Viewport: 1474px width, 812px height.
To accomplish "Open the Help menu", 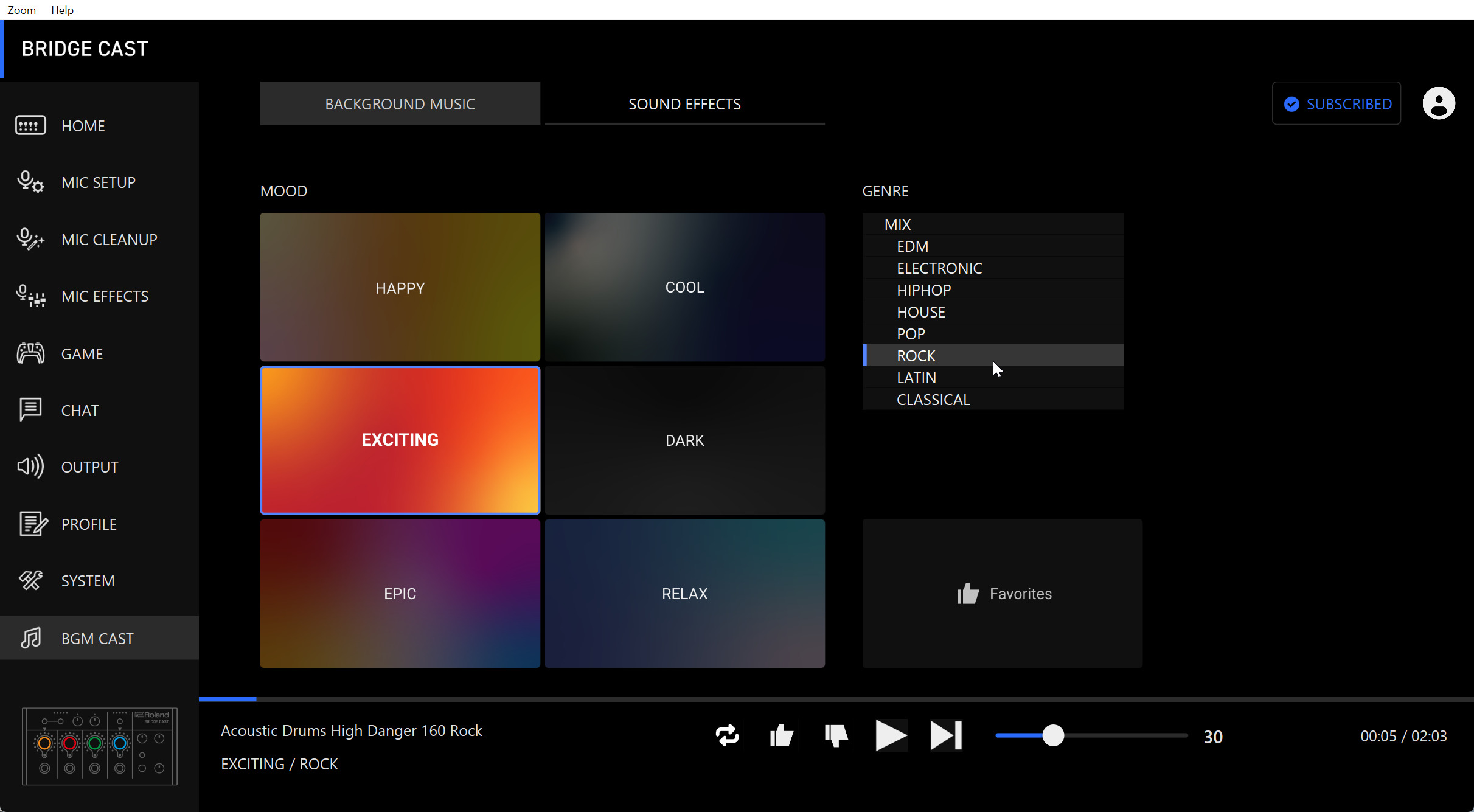I will (62, 10).
